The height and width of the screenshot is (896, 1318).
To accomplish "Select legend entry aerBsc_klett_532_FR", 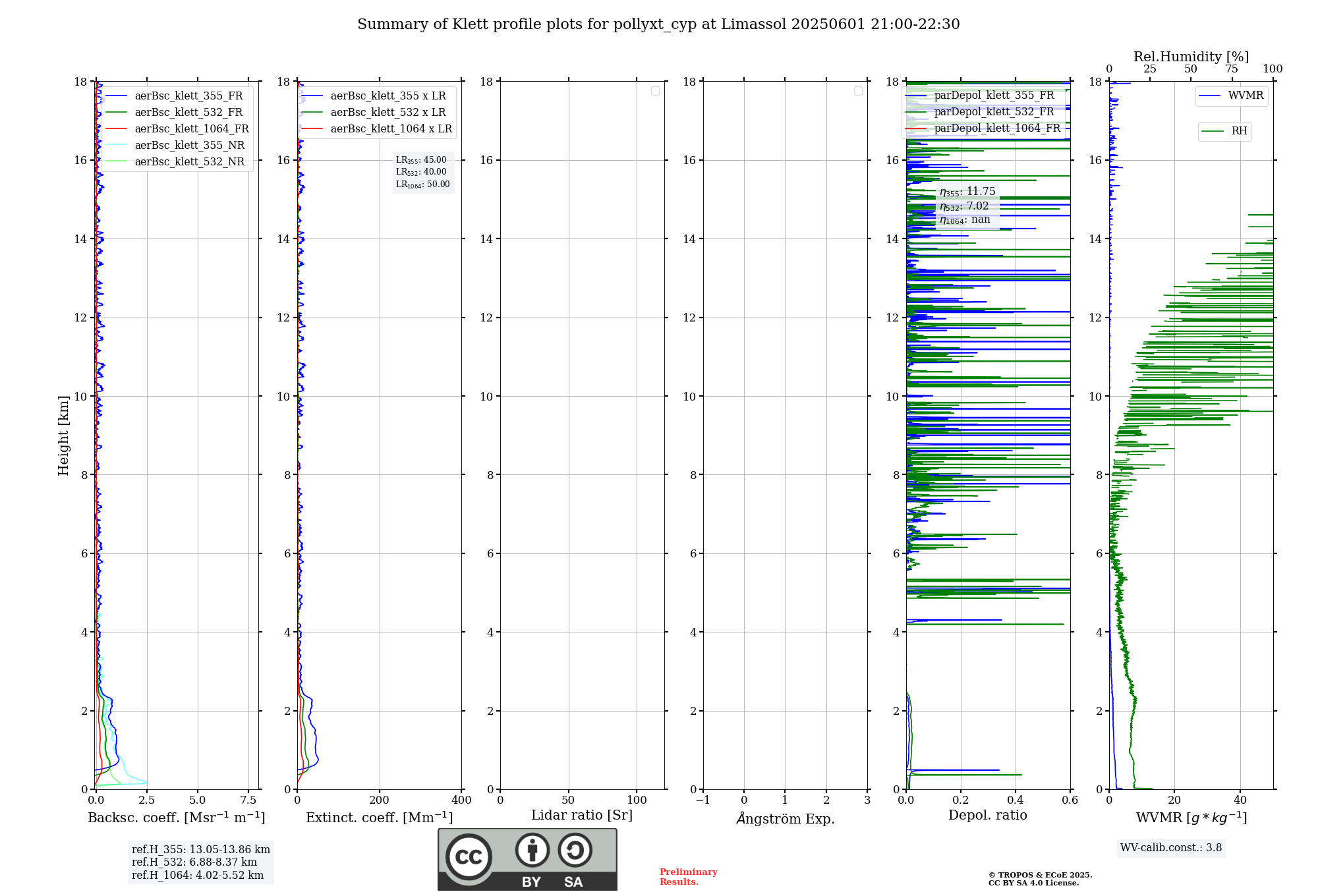I will [188, 113].
